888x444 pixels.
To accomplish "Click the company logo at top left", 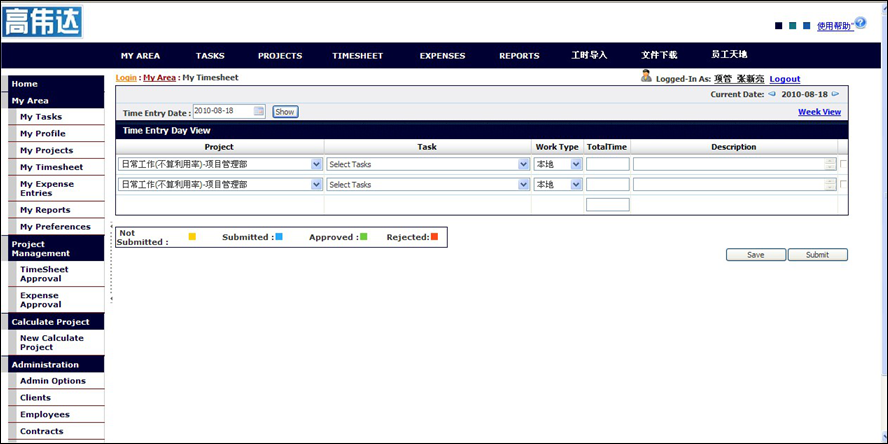I will (x=42, y=21).
